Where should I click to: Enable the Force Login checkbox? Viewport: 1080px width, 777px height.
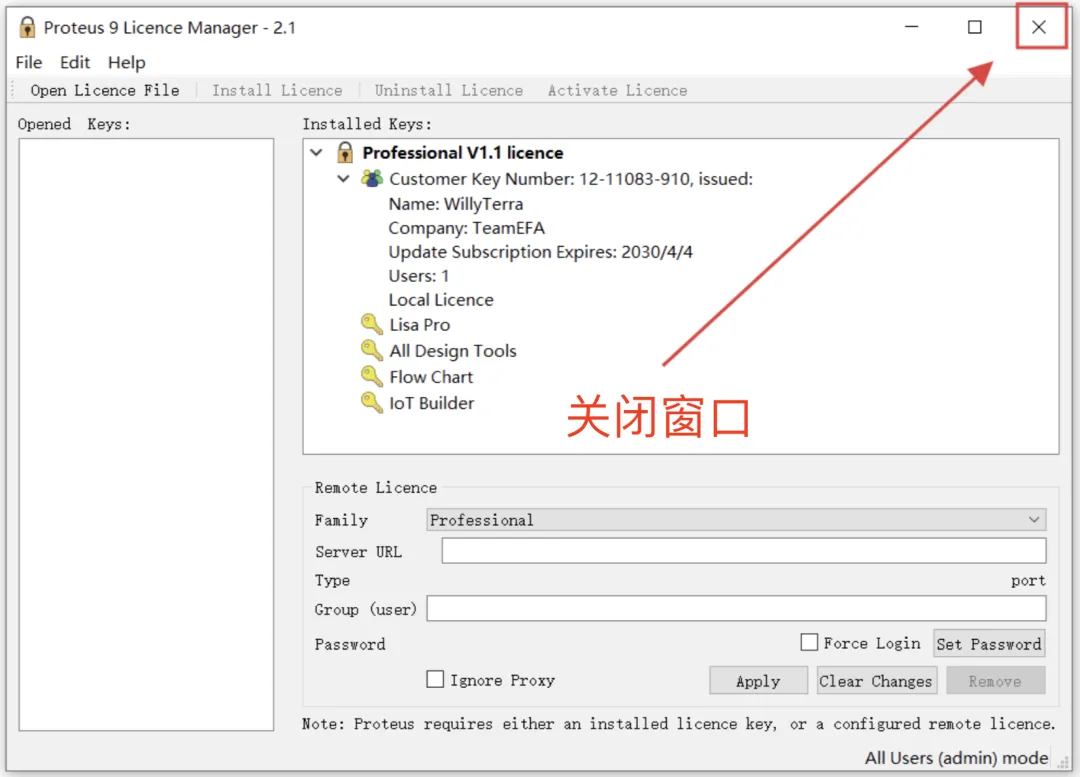point(809,643)
